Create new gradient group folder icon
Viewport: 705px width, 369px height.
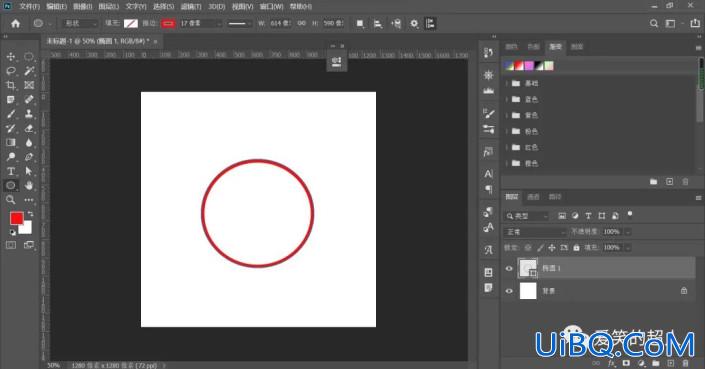653,182
